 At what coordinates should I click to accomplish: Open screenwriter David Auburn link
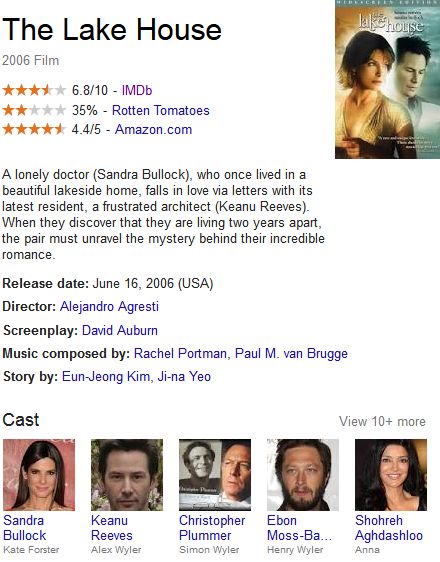(120, 330)
